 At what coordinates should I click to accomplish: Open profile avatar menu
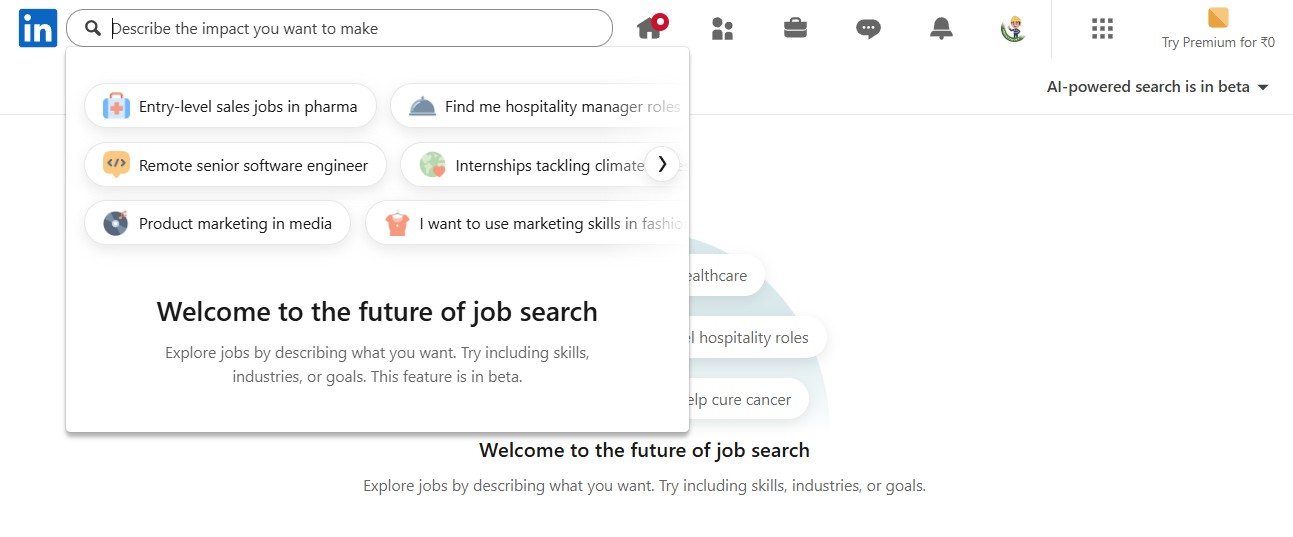click(1013, 29)
